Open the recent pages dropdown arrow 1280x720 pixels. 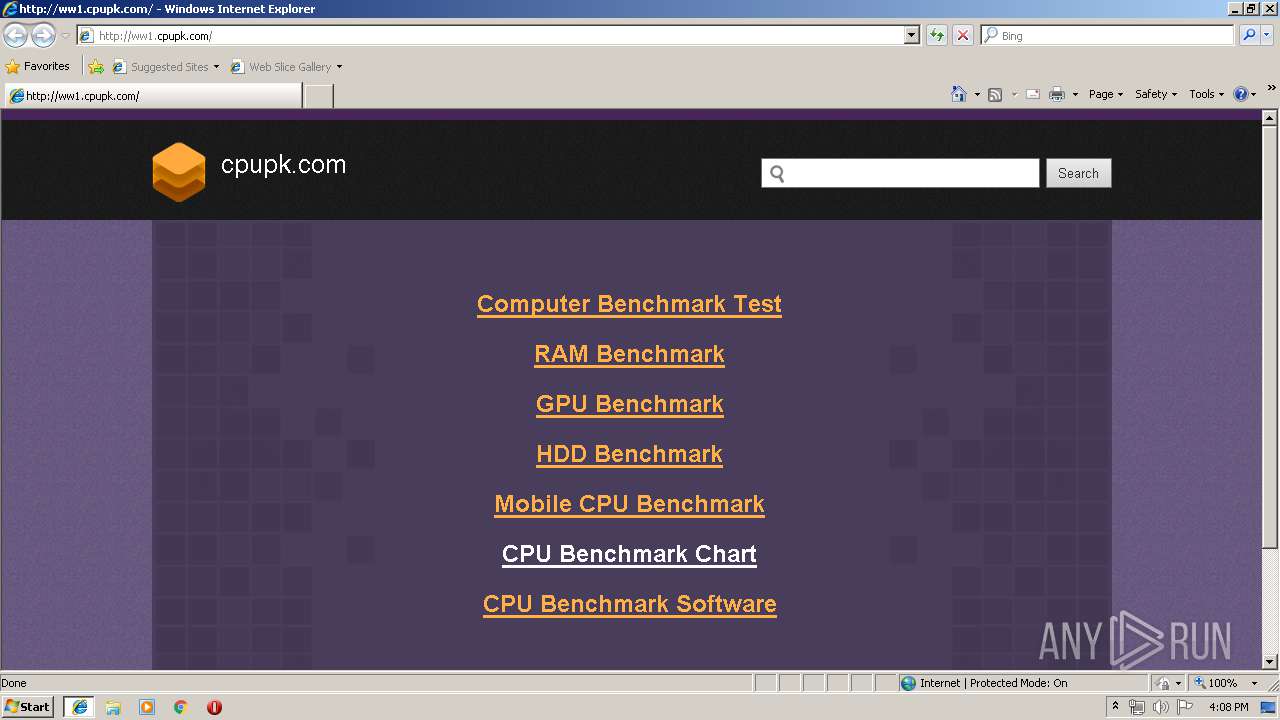pos(65,36)
